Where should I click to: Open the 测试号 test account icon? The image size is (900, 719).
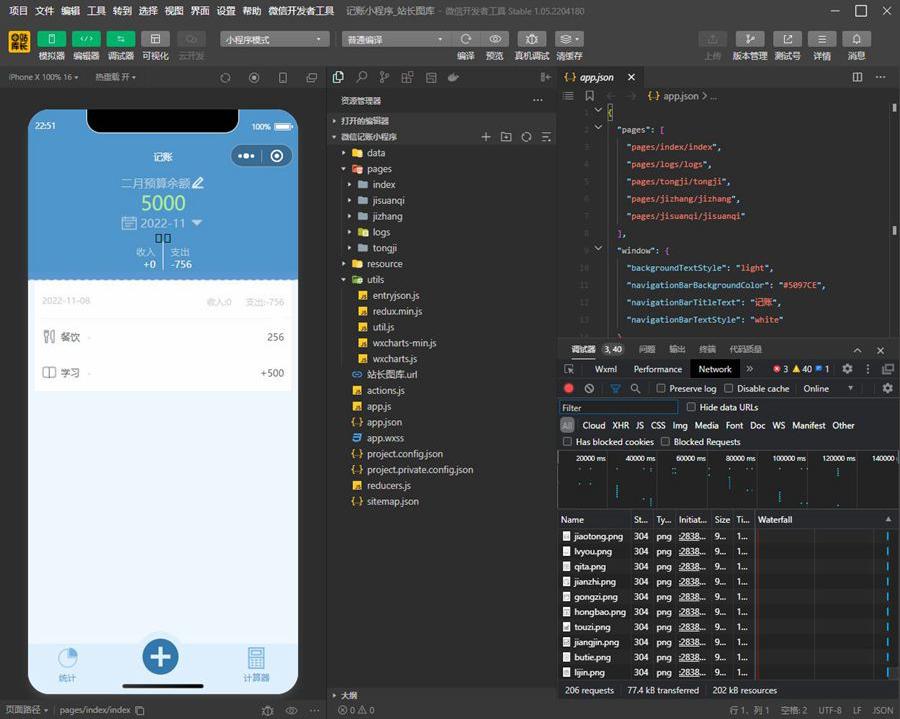point(788,39)
